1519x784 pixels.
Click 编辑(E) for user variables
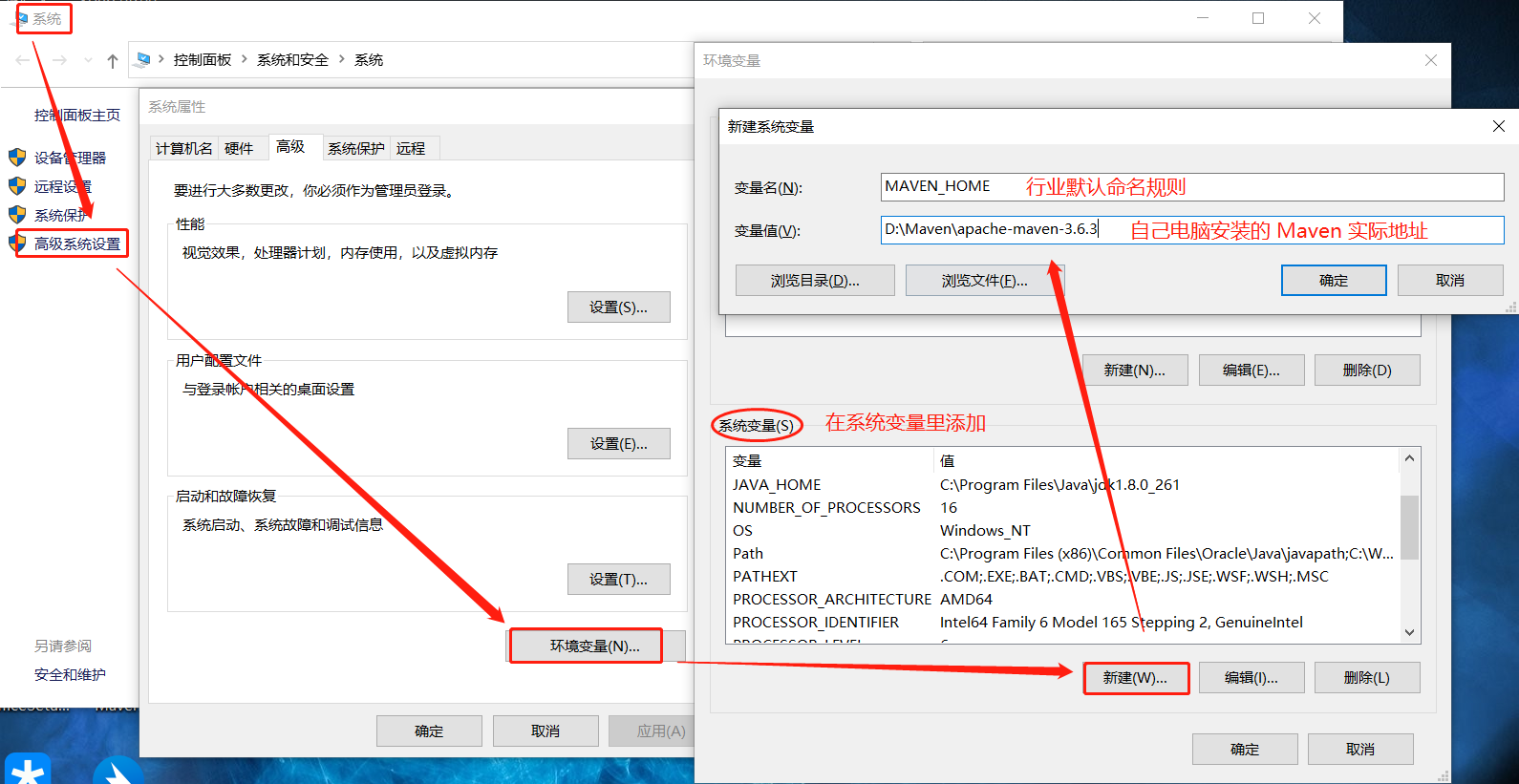[x=1252, y=370]
